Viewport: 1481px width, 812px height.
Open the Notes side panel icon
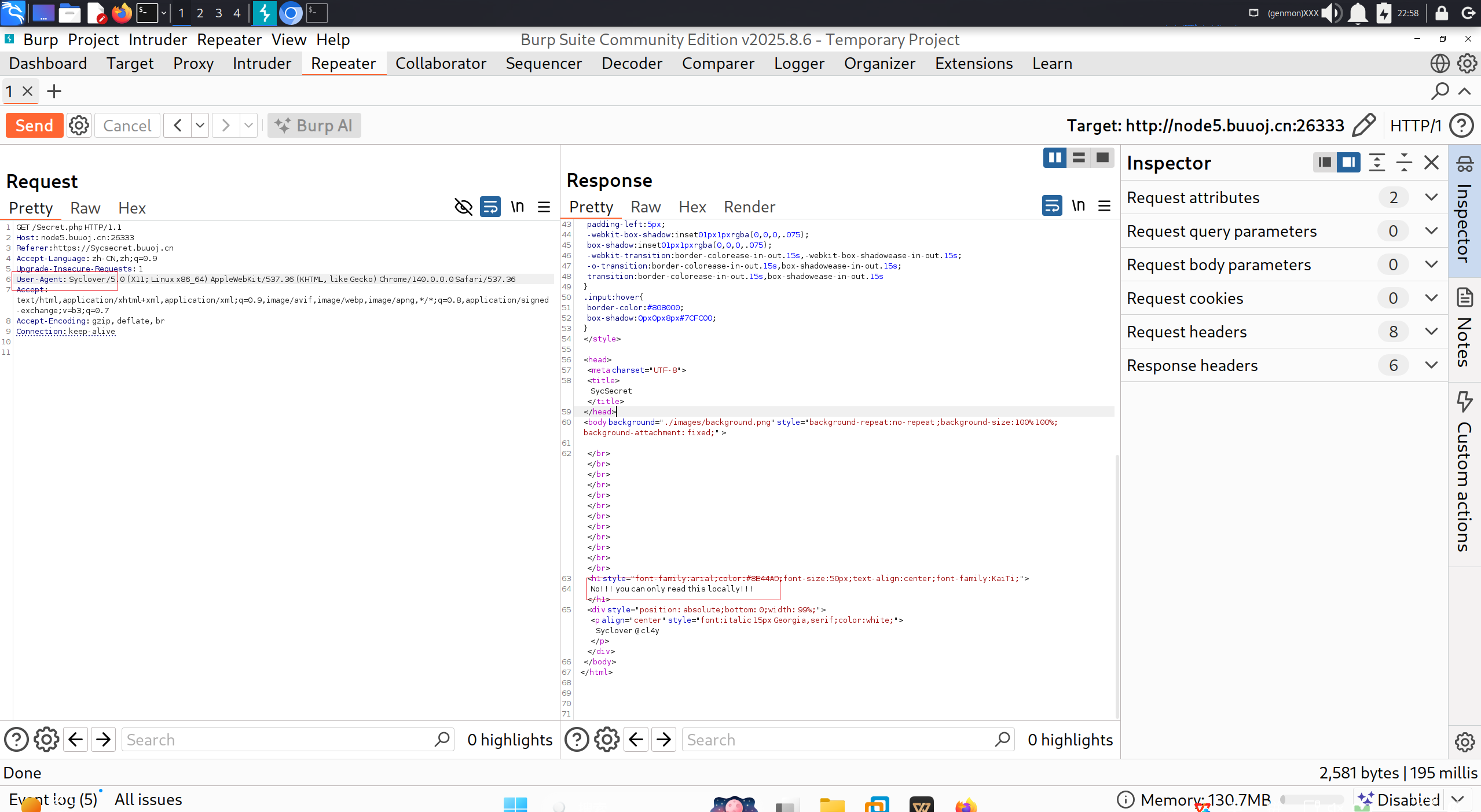[1465, 298]
